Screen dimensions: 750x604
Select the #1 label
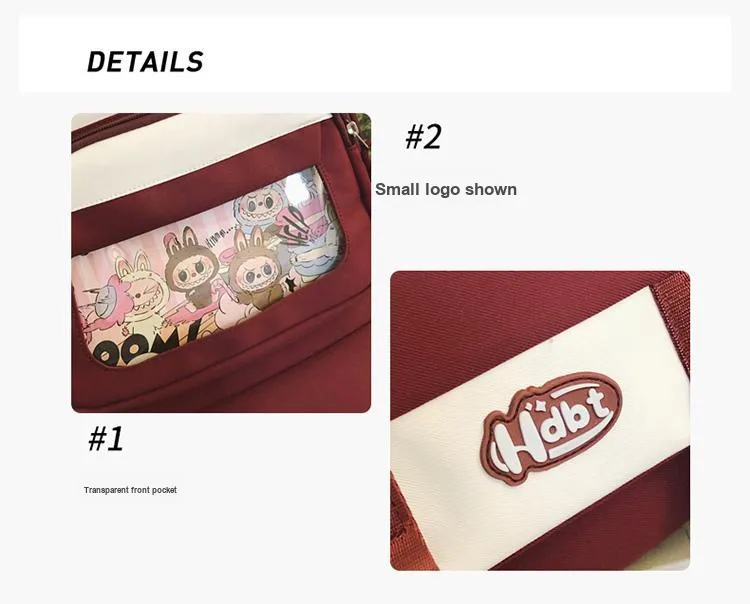coord(106,439)
